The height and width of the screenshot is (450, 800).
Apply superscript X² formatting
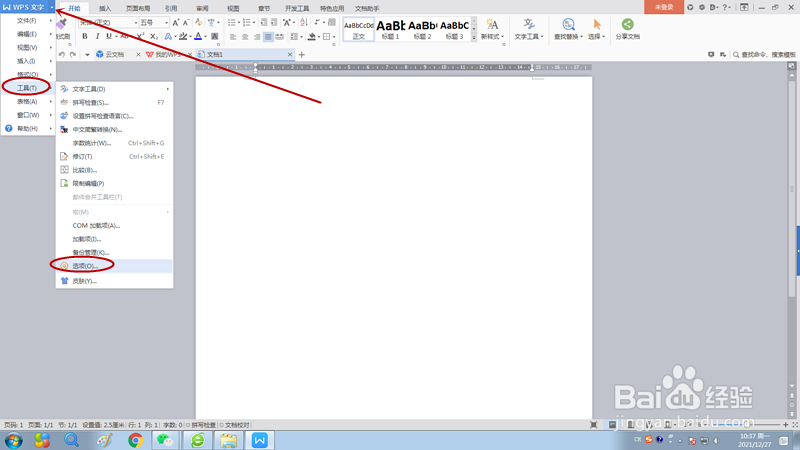140,36
